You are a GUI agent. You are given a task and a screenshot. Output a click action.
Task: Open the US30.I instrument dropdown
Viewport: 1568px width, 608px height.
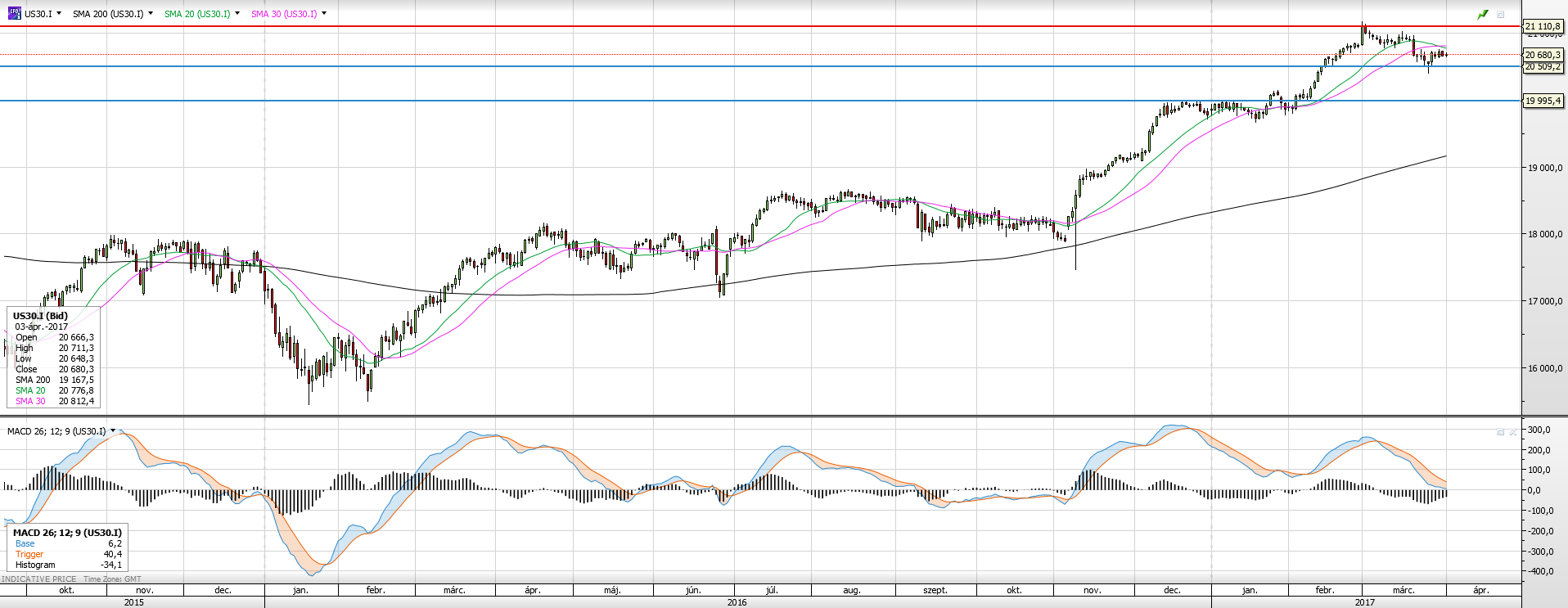[x=59, y=13]
